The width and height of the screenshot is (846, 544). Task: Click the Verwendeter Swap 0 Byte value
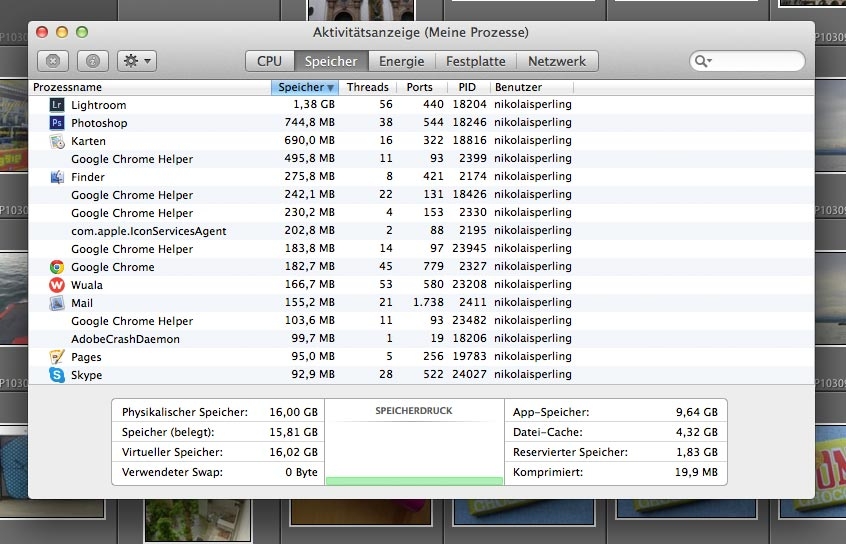pyautogui.click(x=302, y=472)
